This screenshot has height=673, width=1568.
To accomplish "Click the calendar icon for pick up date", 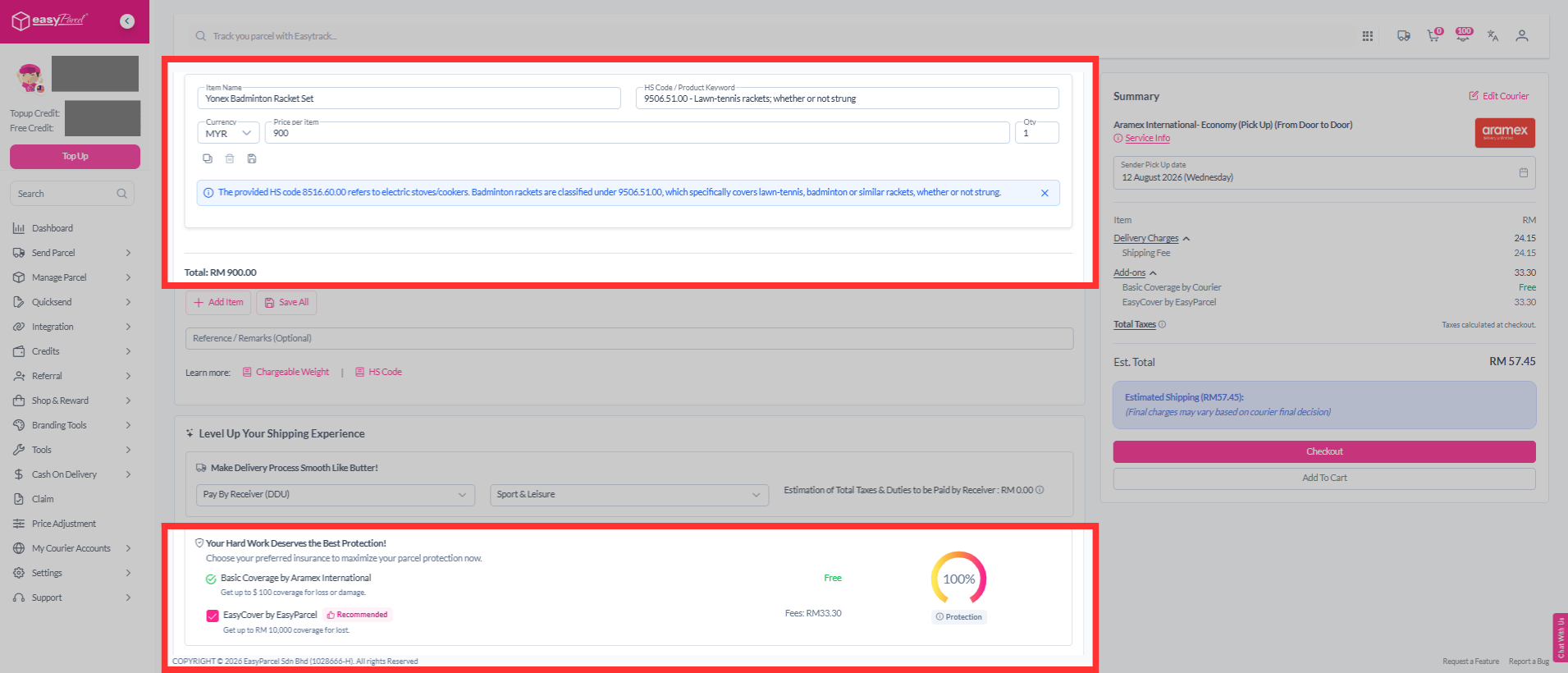I will [1524, 172].
